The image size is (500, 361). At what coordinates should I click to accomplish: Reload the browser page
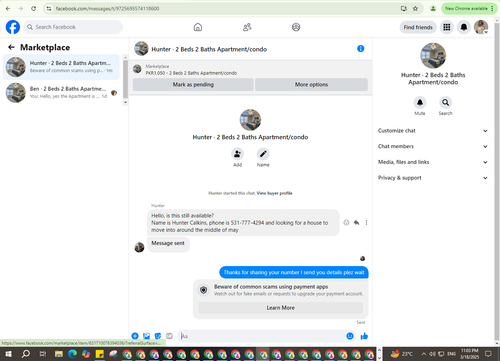(33, 8)
